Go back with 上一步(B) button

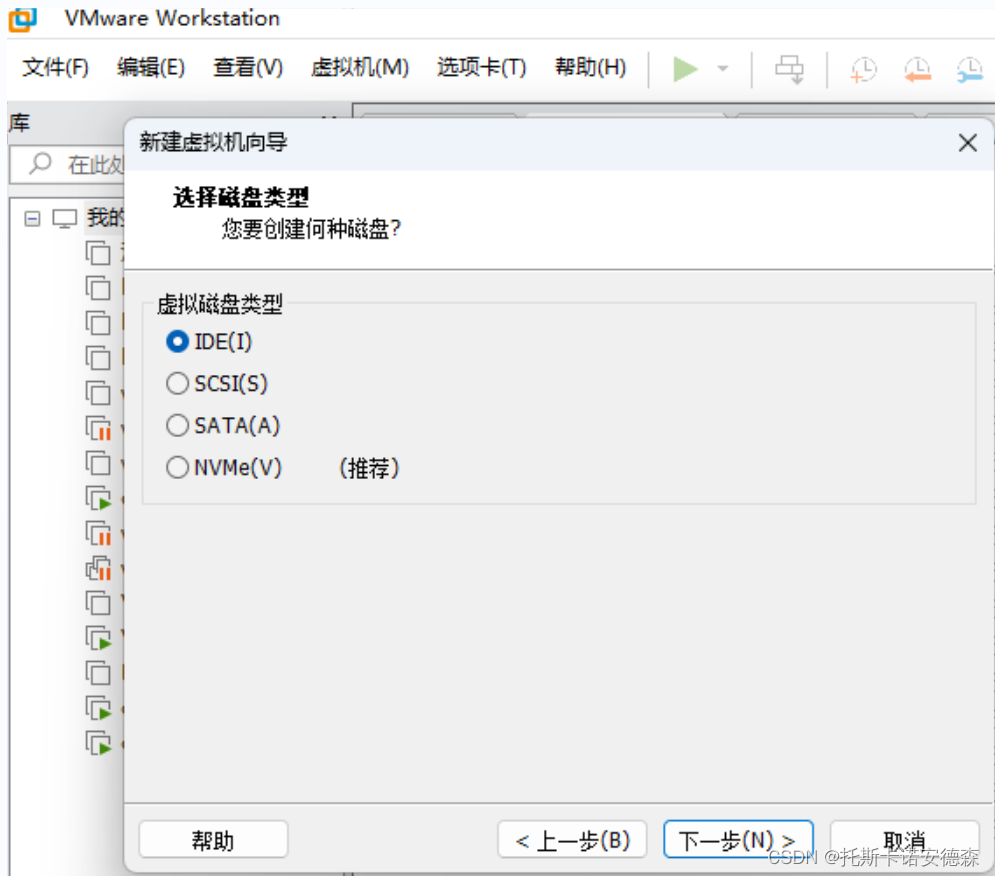click(572, 840)
